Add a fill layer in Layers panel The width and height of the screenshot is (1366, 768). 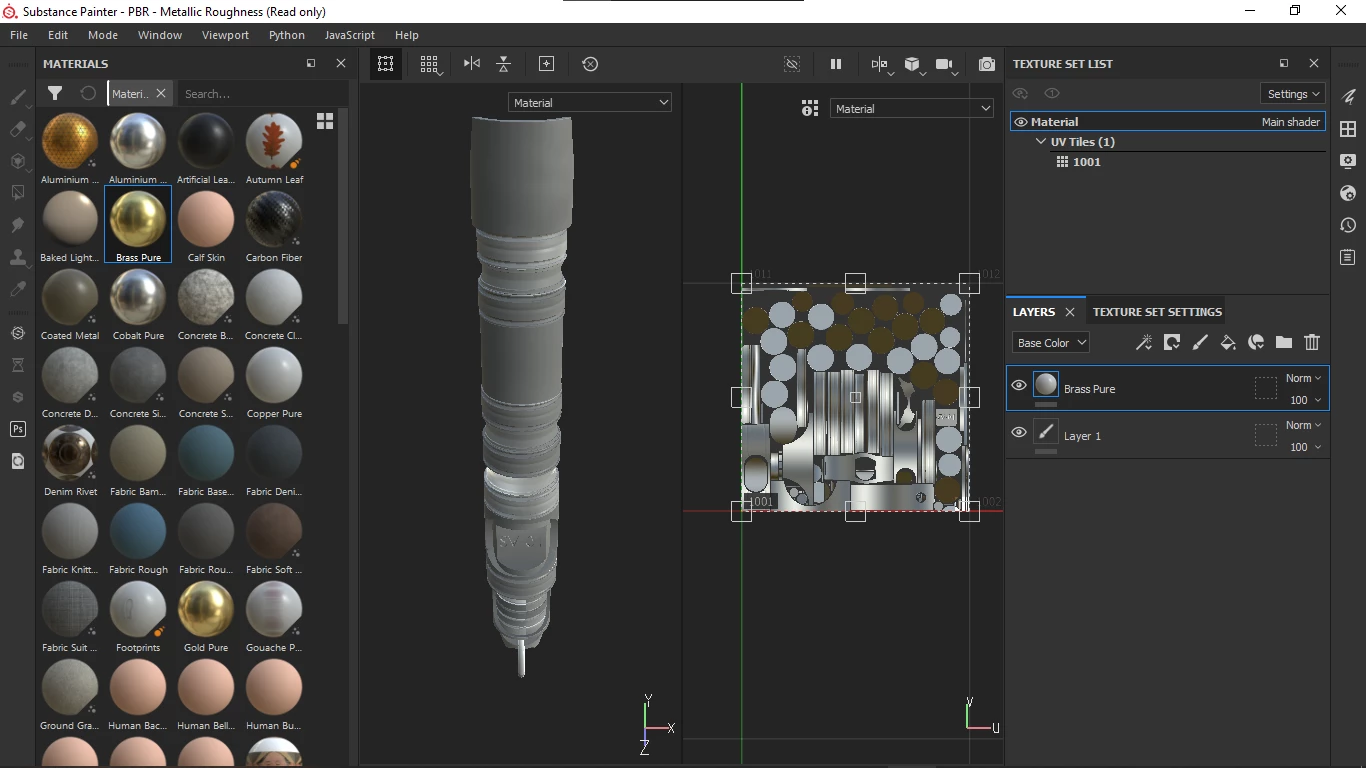click(x=1228, y=343)
